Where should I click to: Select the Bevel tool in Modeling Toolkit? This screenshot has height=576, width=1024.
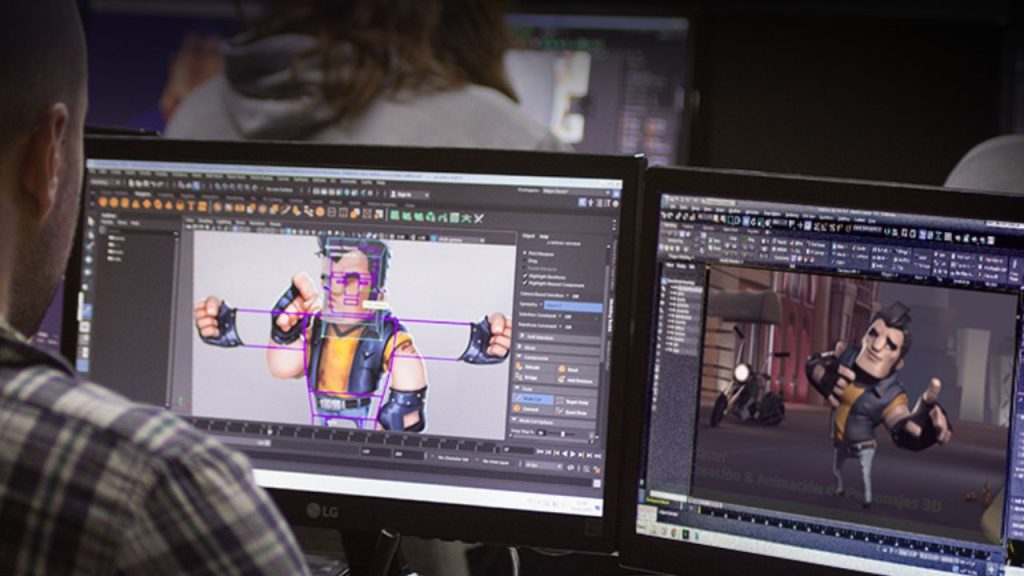571,368
